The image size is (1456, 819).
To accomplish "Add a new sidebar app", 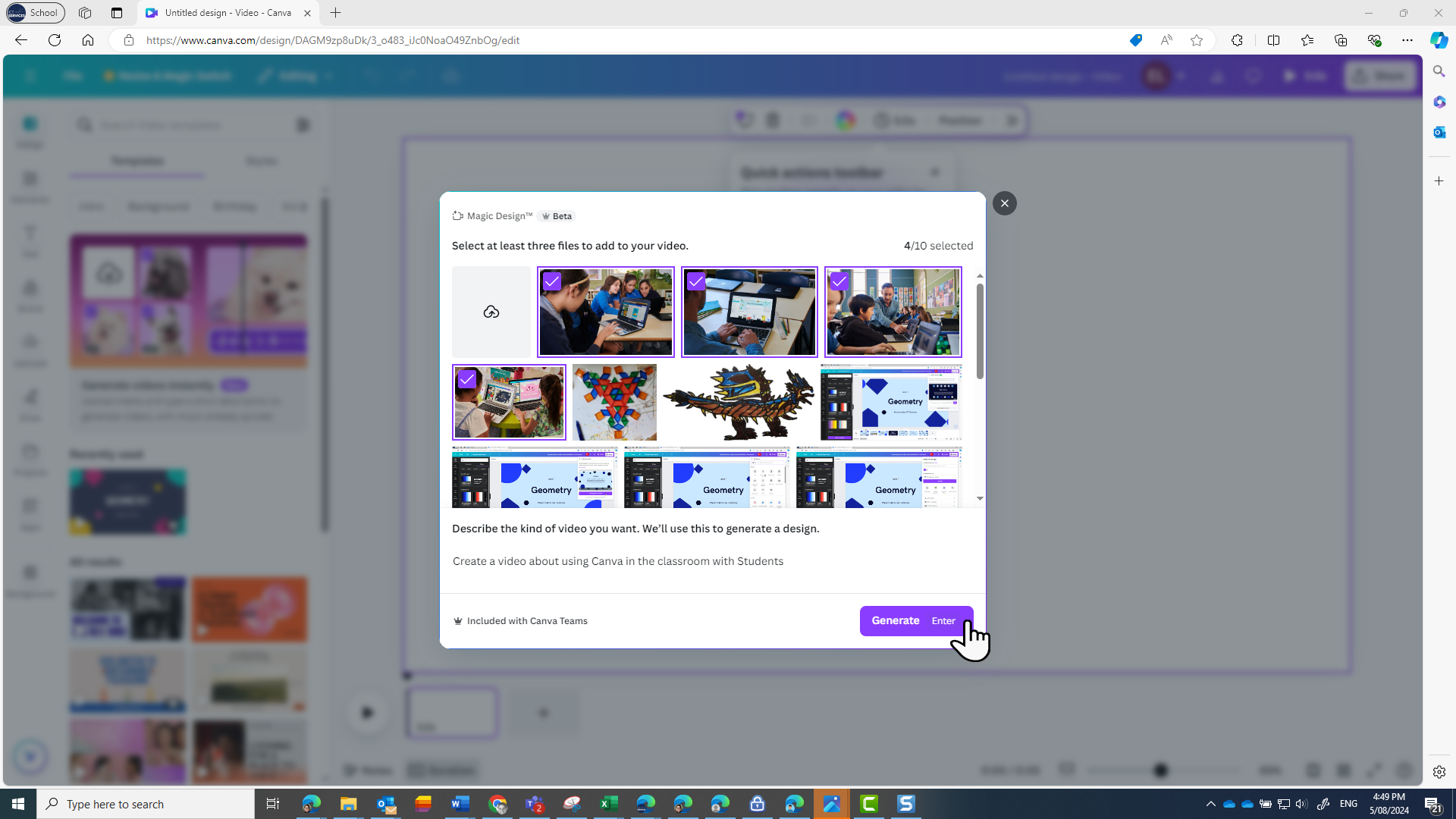I will point(1439,181).
